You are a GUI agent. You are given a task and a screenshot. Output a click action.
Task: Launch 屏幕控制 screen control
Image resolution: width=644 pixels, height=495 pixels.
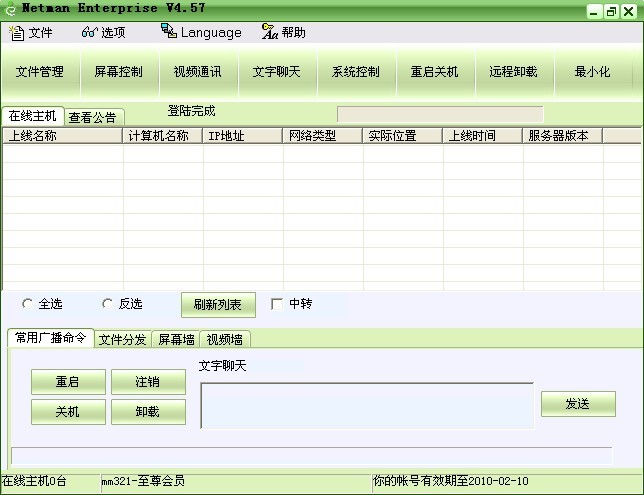[x=119, y=72]
